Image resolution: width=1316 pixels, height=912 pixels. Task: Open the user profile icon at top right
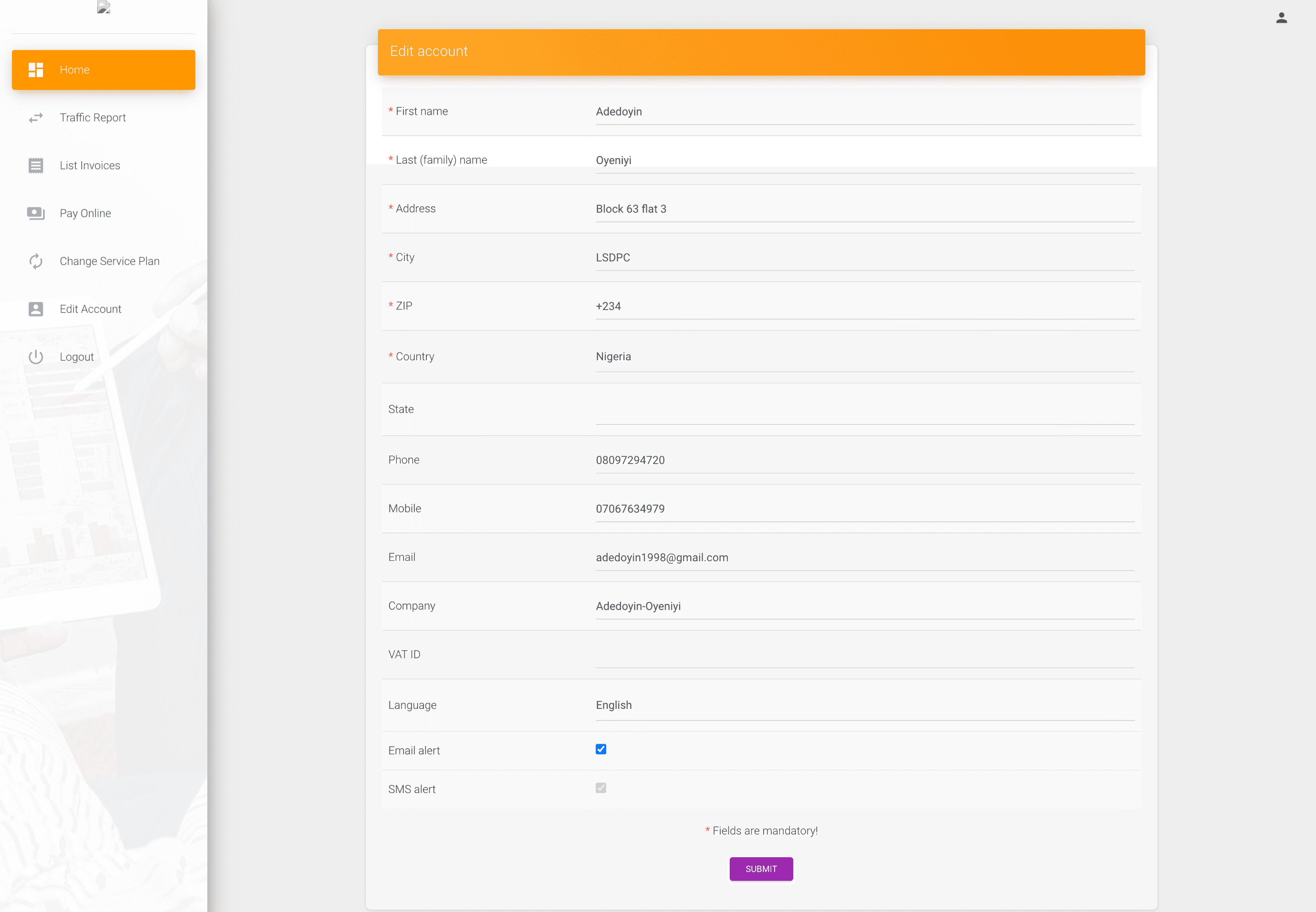[x=1281, y=18]
